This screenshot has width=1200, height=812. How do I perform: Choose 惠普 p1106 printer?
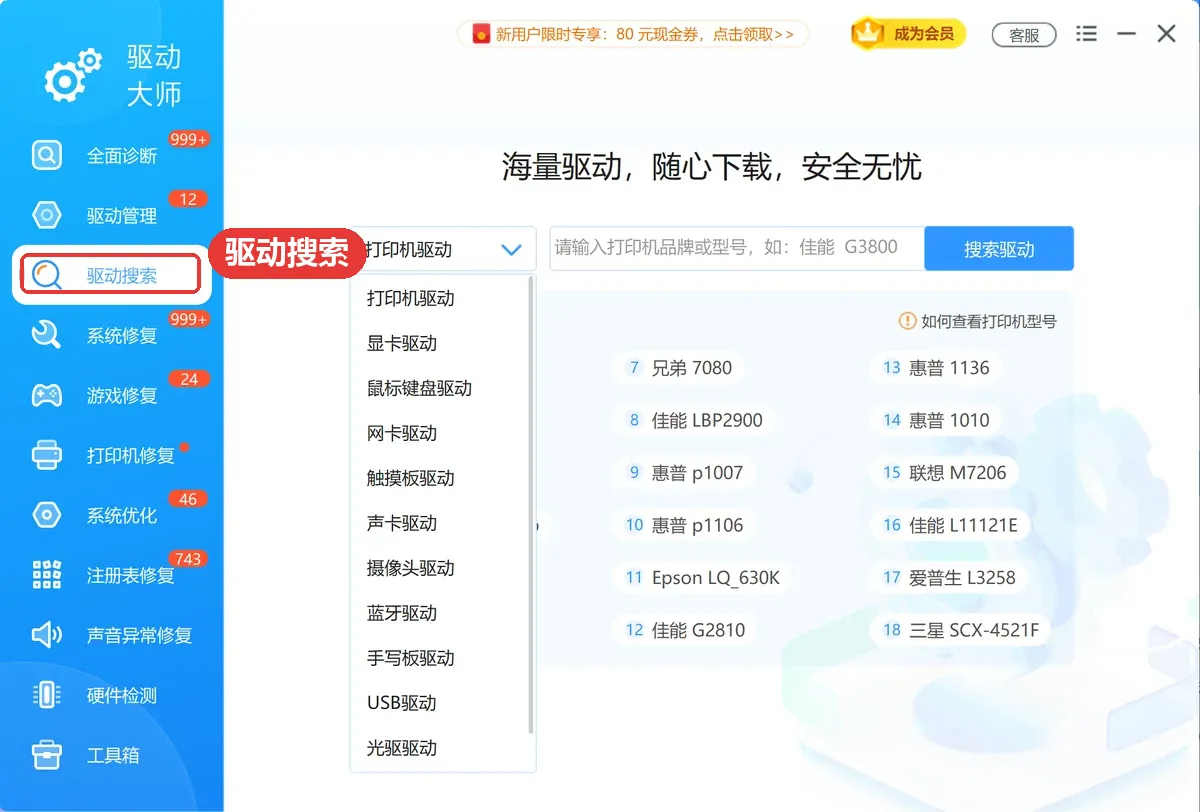[685, 525]
